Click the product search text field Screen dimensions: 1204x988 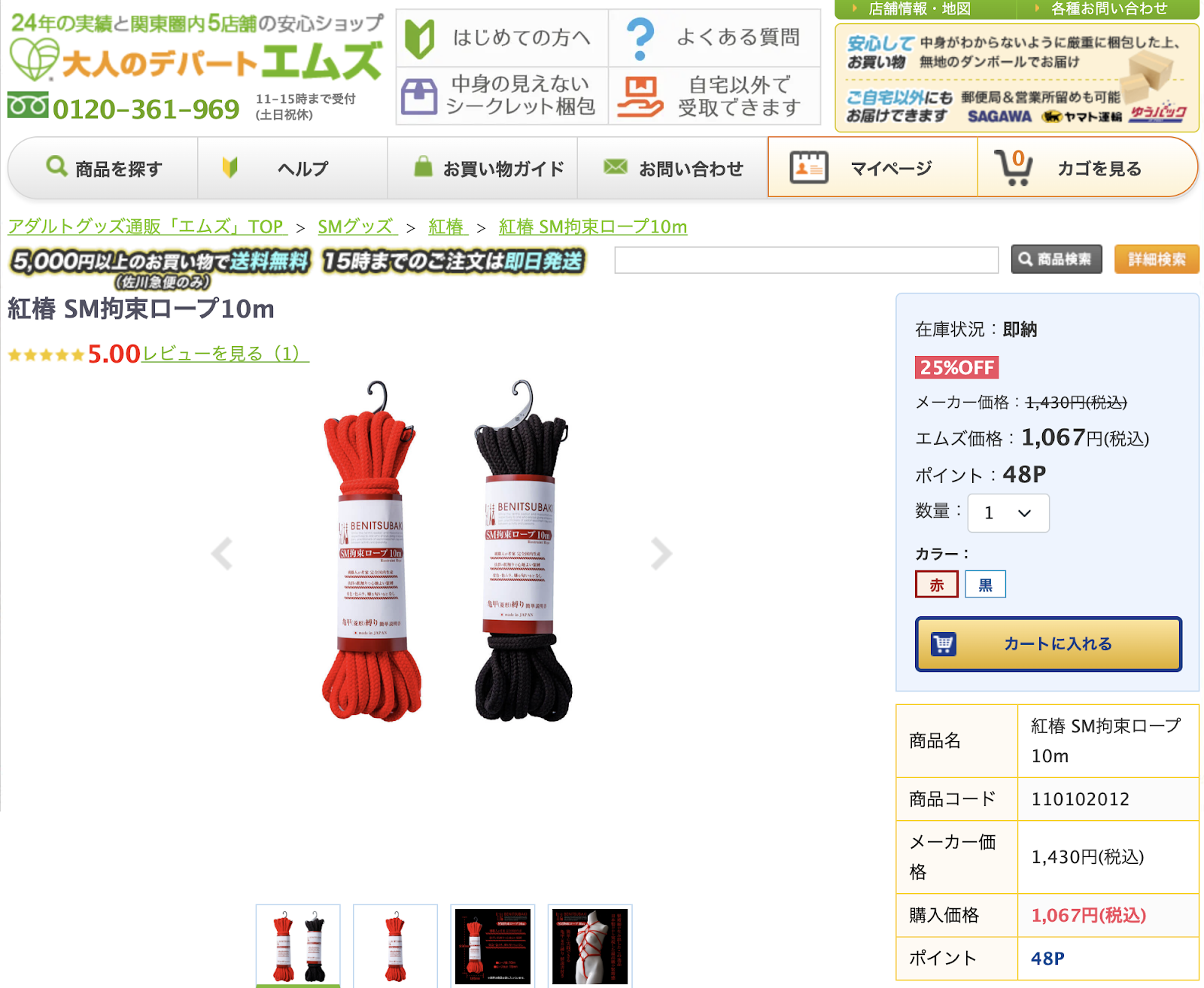[807, 260]
